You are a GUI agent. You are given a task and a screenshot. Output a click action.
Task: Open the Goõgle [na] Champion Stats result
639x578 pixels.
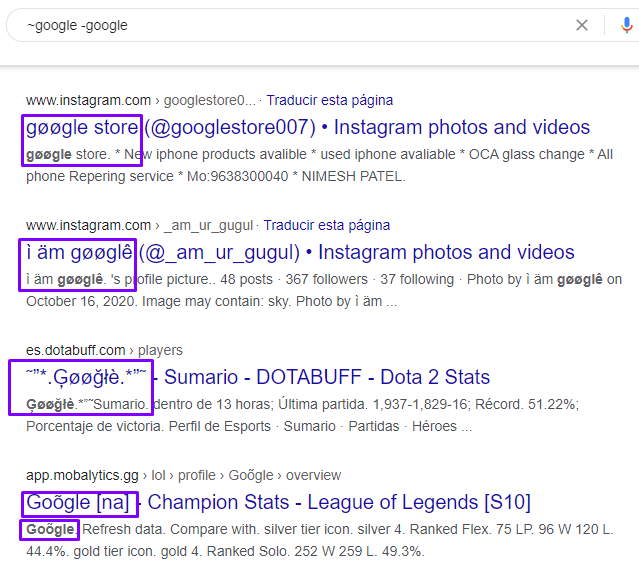tap(278, 502)
